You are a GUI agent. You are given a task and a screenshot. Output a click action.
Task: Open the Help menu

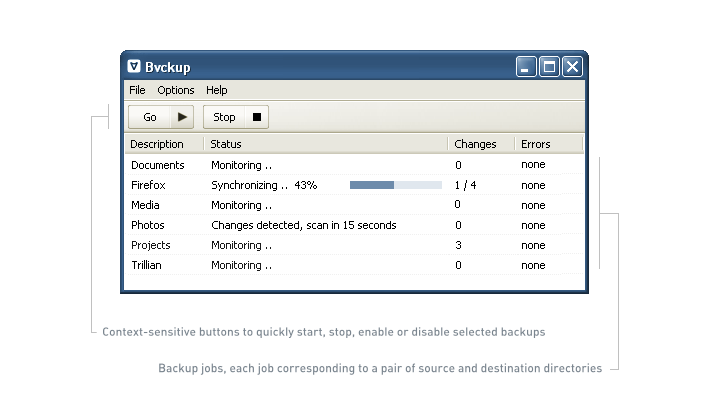217,90
